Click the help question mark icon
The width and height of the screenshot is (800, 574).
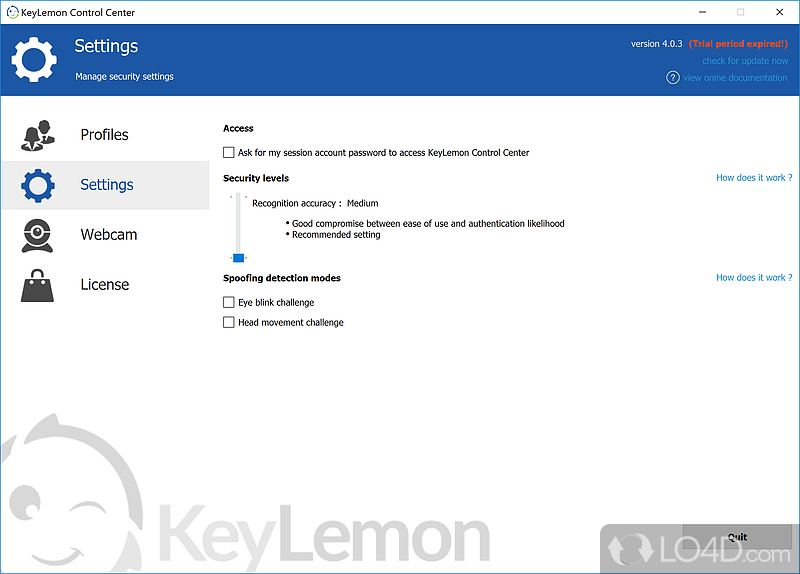[x=673, y=78]
